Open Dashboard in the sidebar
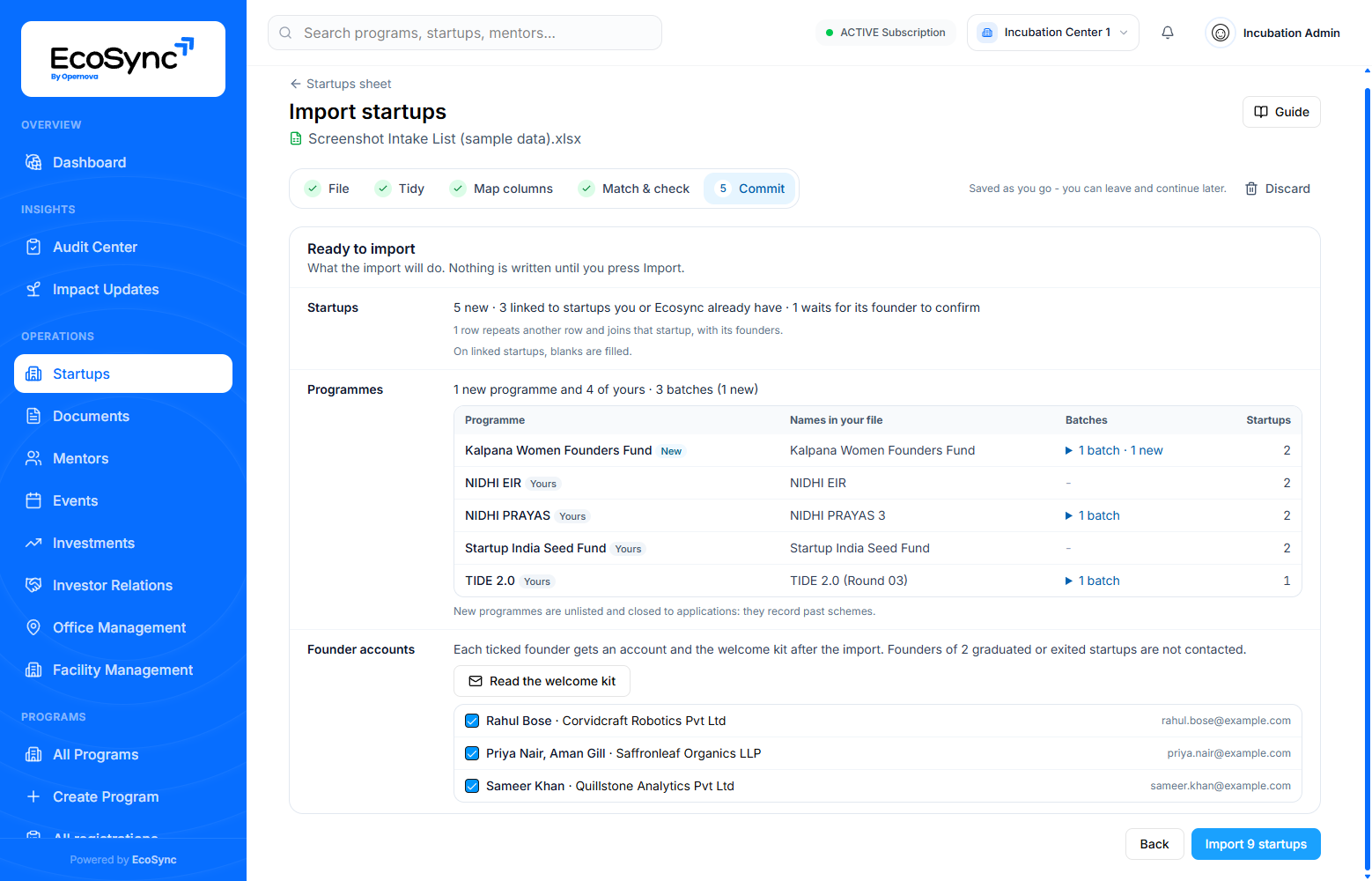Image resolution: width=1372 pixels, height=881 pixels. pos(123,162)
